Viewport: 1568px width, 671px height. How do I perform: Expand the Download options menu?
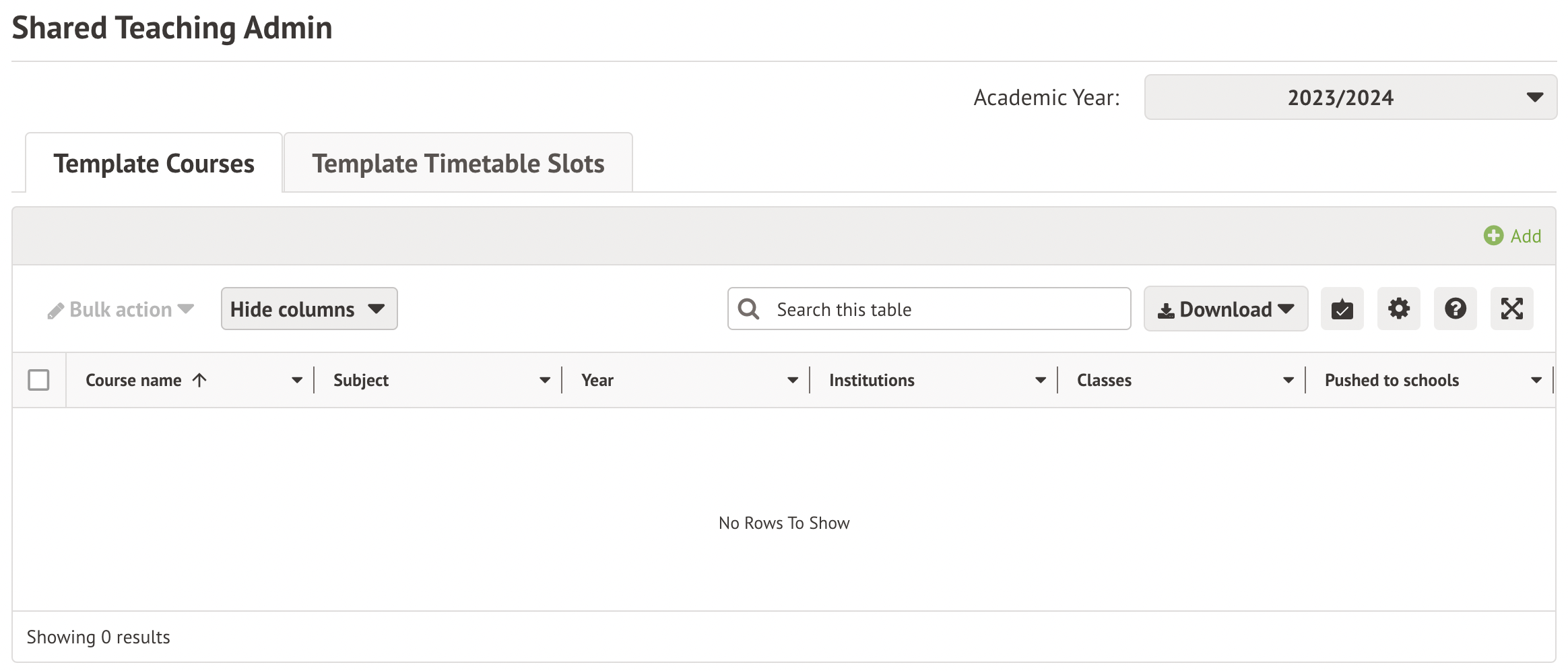pos(1225,309)
